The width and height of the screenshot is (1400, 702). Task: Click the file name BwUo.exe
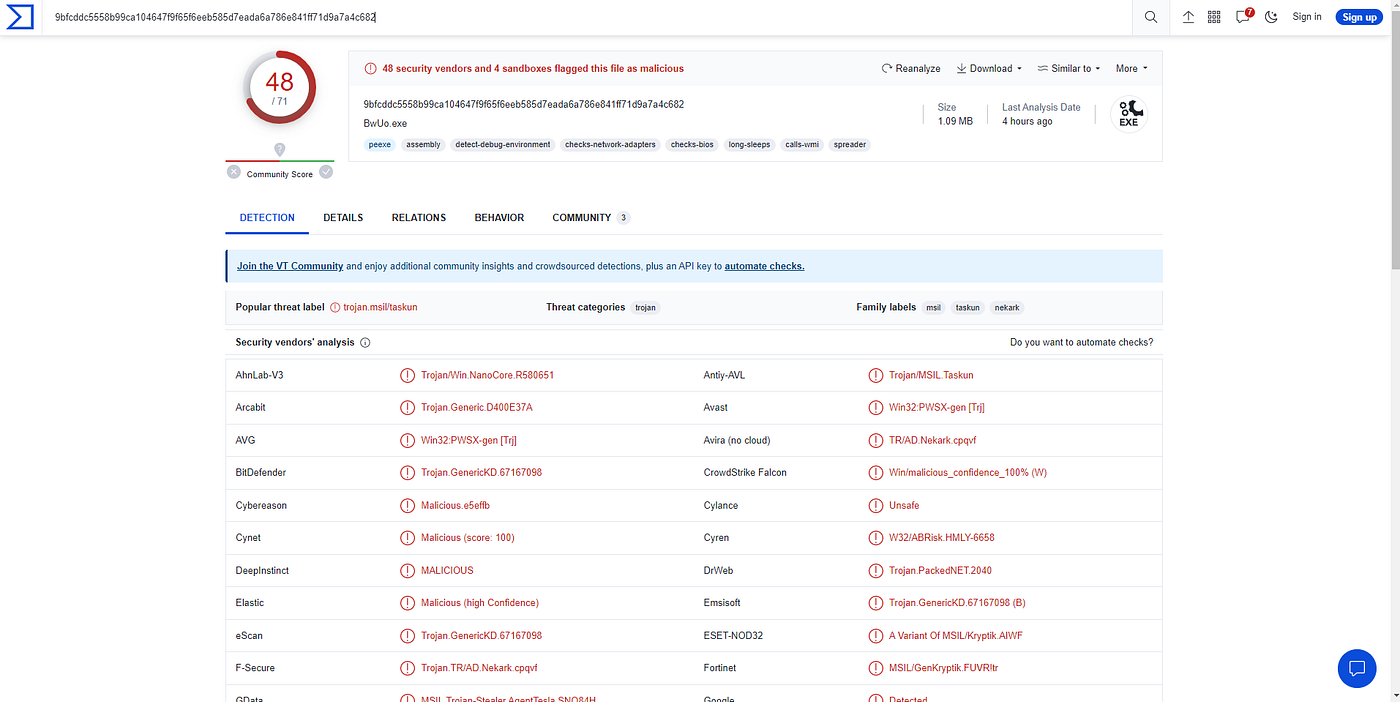[x=385, y=124]
